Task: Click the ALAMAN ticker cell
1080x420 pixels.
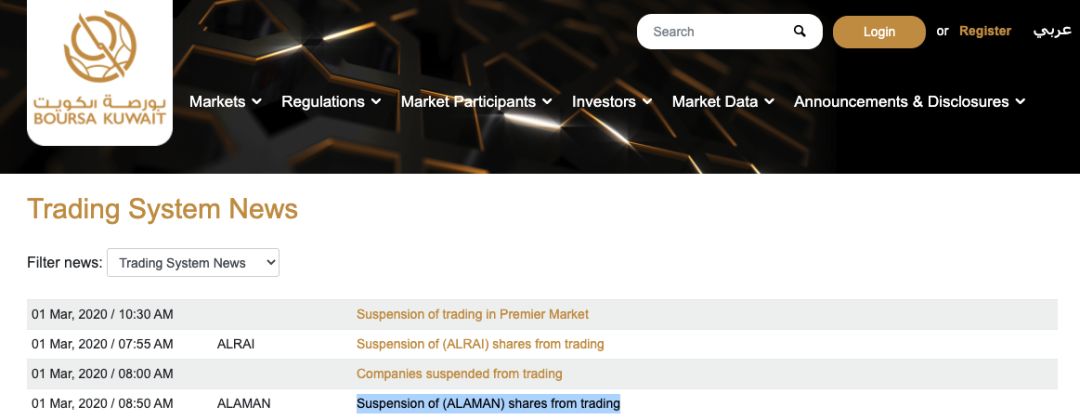Action: click(242, 404)
